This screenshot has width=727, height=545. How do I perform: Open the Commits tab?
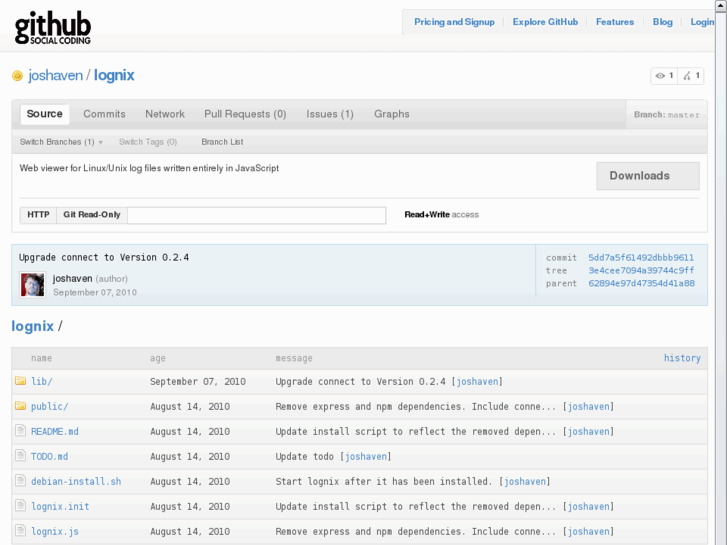tap(104, 114)
